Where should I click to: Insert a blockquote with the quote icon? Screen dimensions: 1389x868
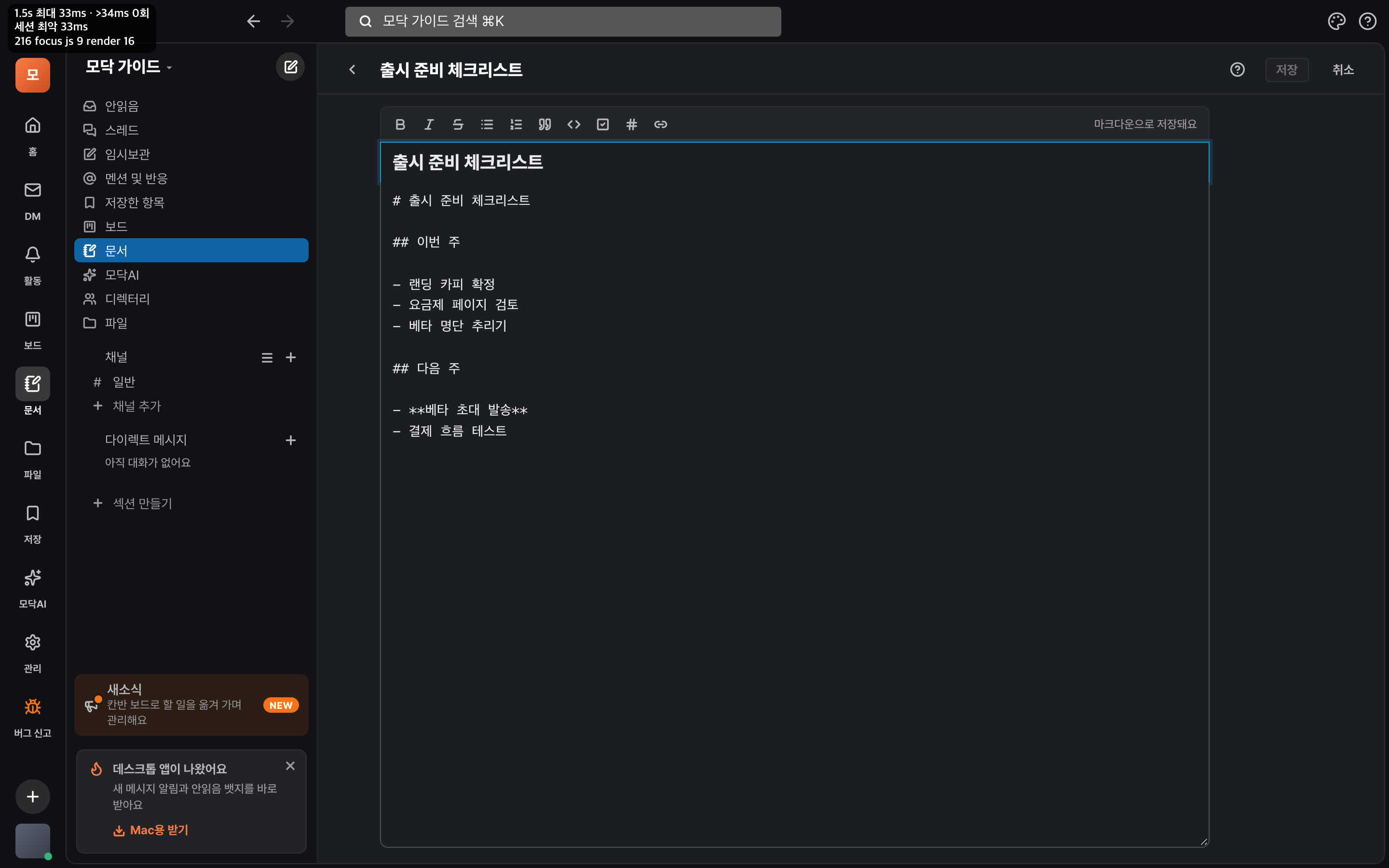(545, 124)
